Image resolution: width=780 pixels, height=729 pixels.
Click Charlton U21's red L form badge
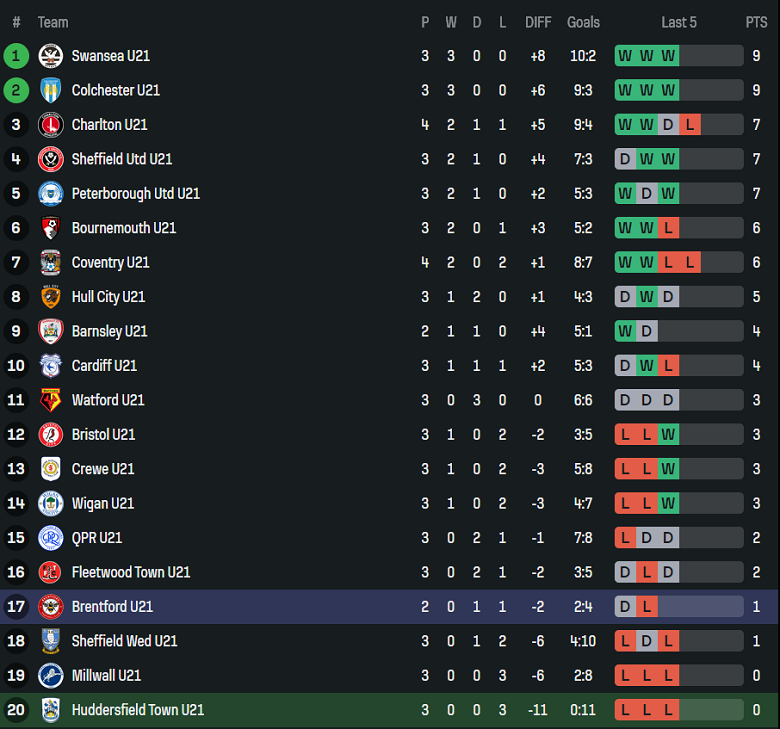tap(689, 125)
